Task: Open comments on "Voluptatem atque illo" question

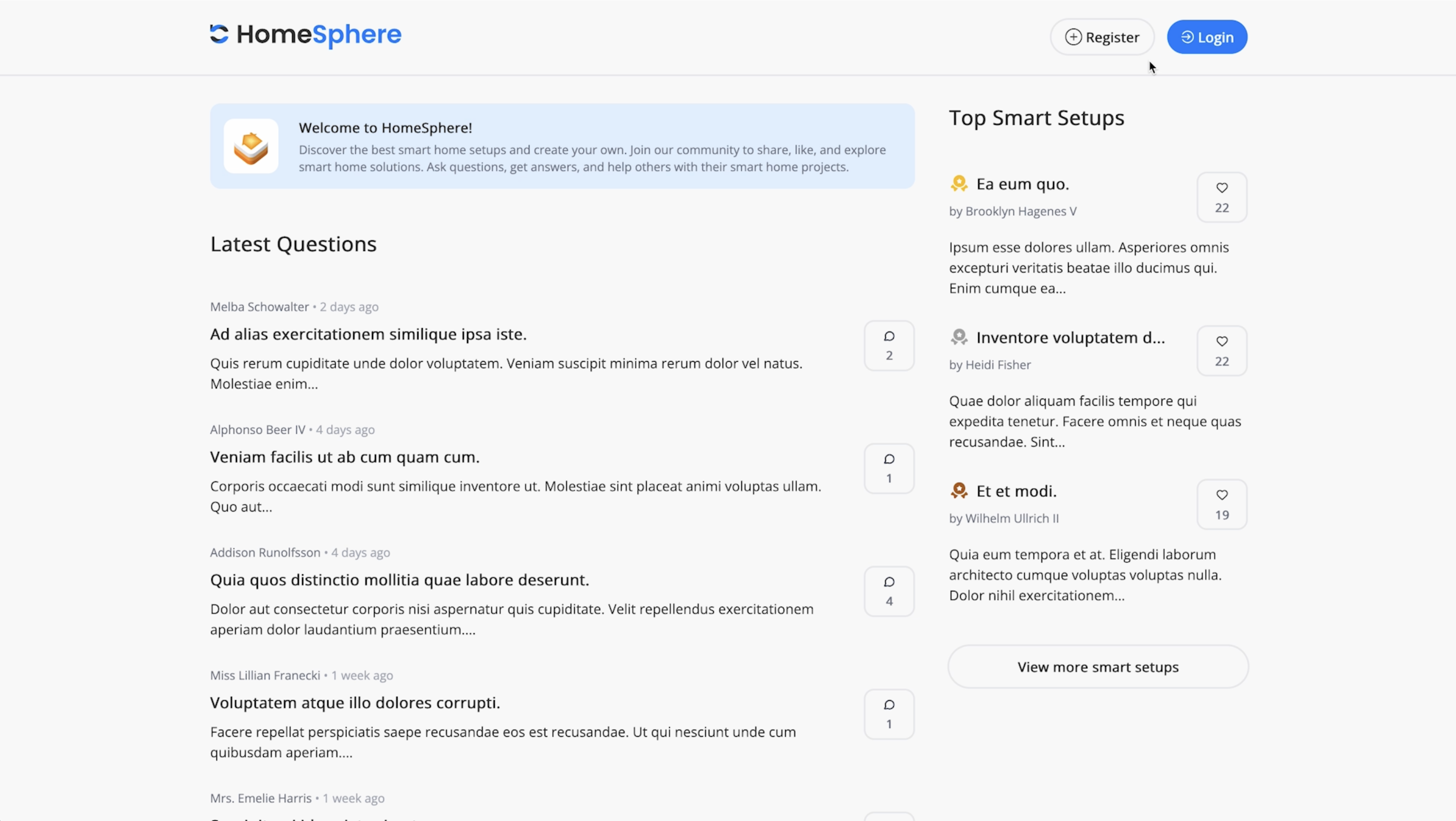Action: [x=889, y=714]
